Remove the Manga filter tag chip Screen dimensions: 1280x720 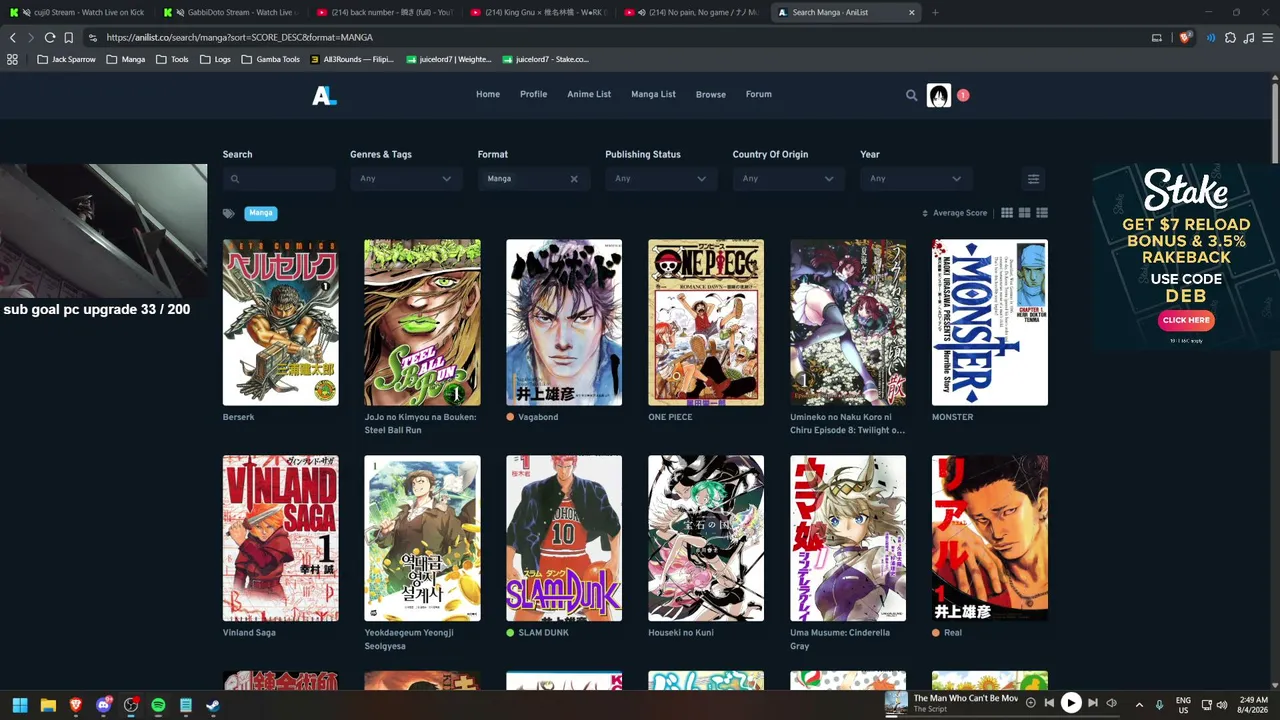point(260,213)
